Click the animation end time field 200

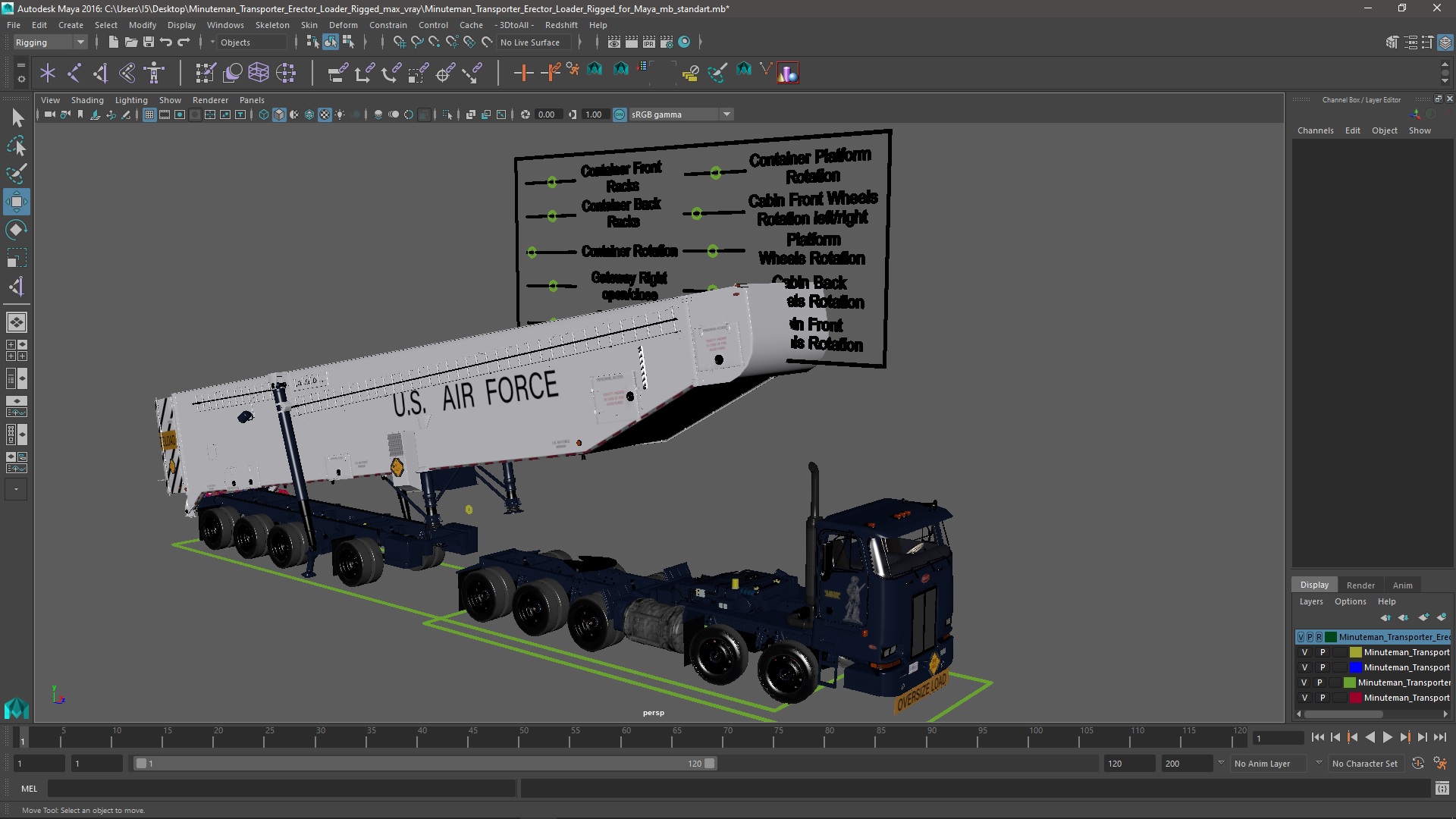coord(1186,764)
